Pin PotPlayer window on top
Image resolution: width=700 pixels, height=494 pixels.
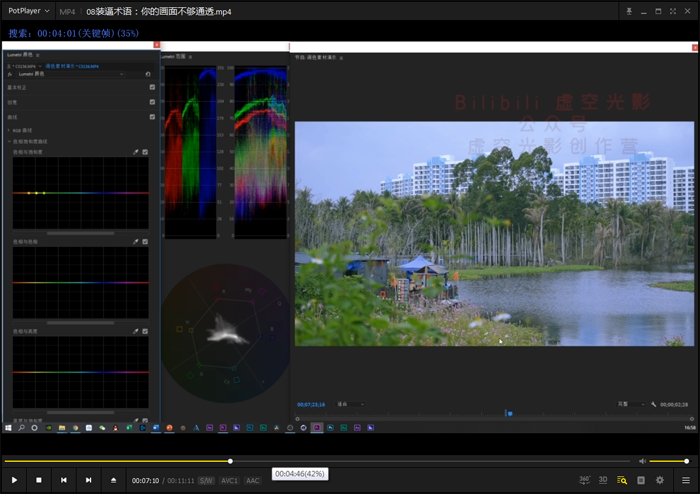click(x=628, y=11)
